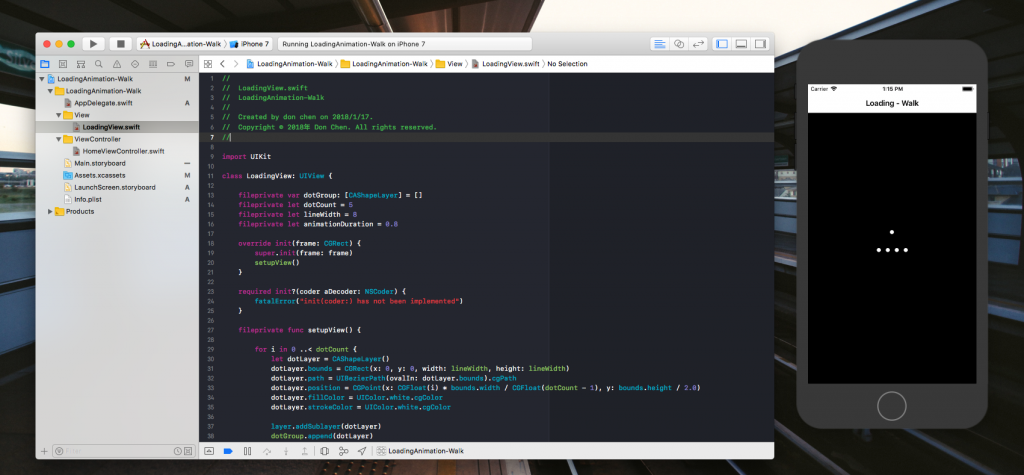
Task: Click LoadingAnimation-Walk project in jump bar
Action: 289,64
